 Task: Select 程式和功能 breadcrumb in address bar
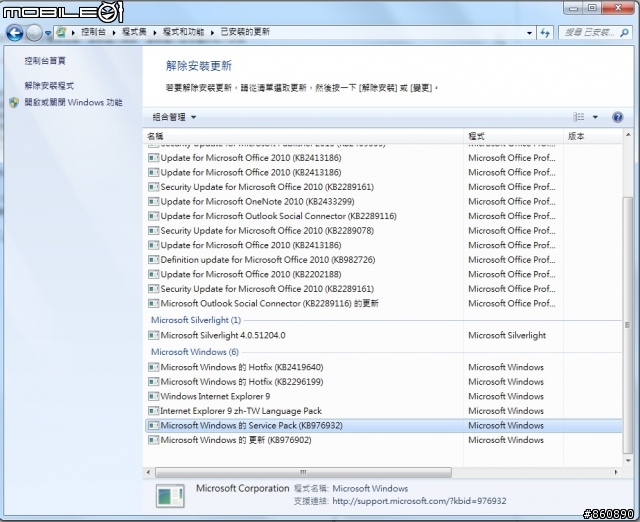click(183, 32)
